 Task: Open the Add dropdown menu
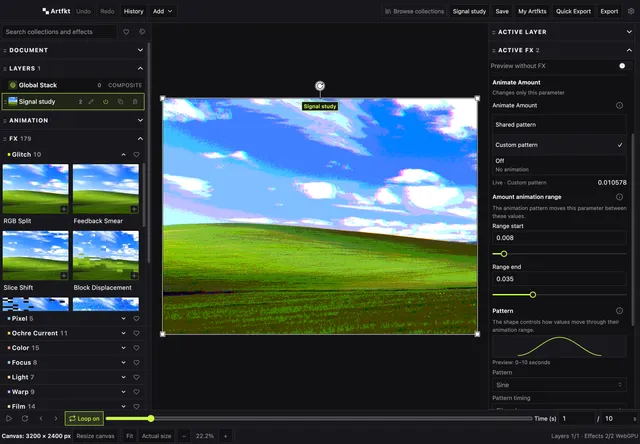[x=162, y=11]
